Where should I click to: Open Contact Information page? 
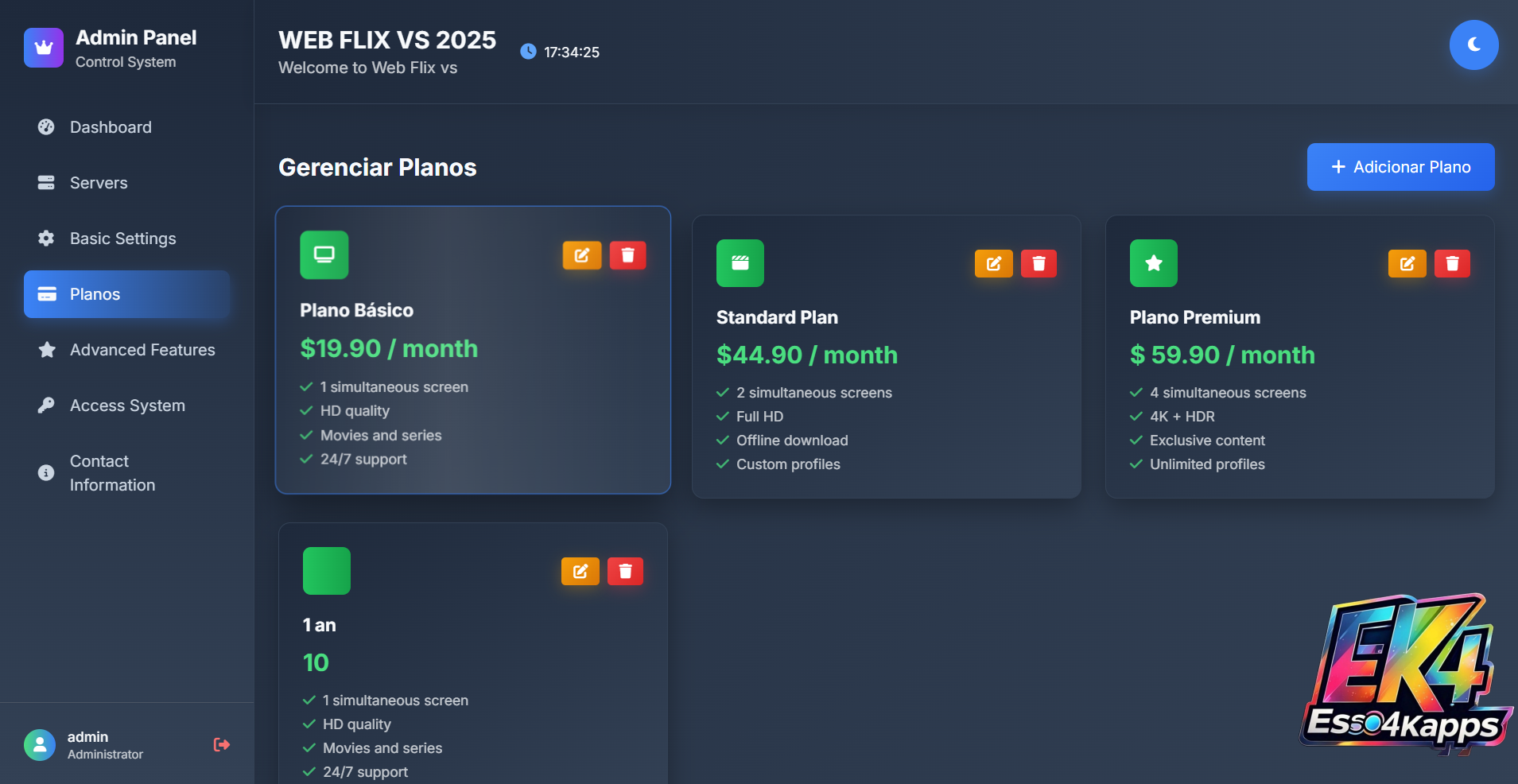(112, 473)
